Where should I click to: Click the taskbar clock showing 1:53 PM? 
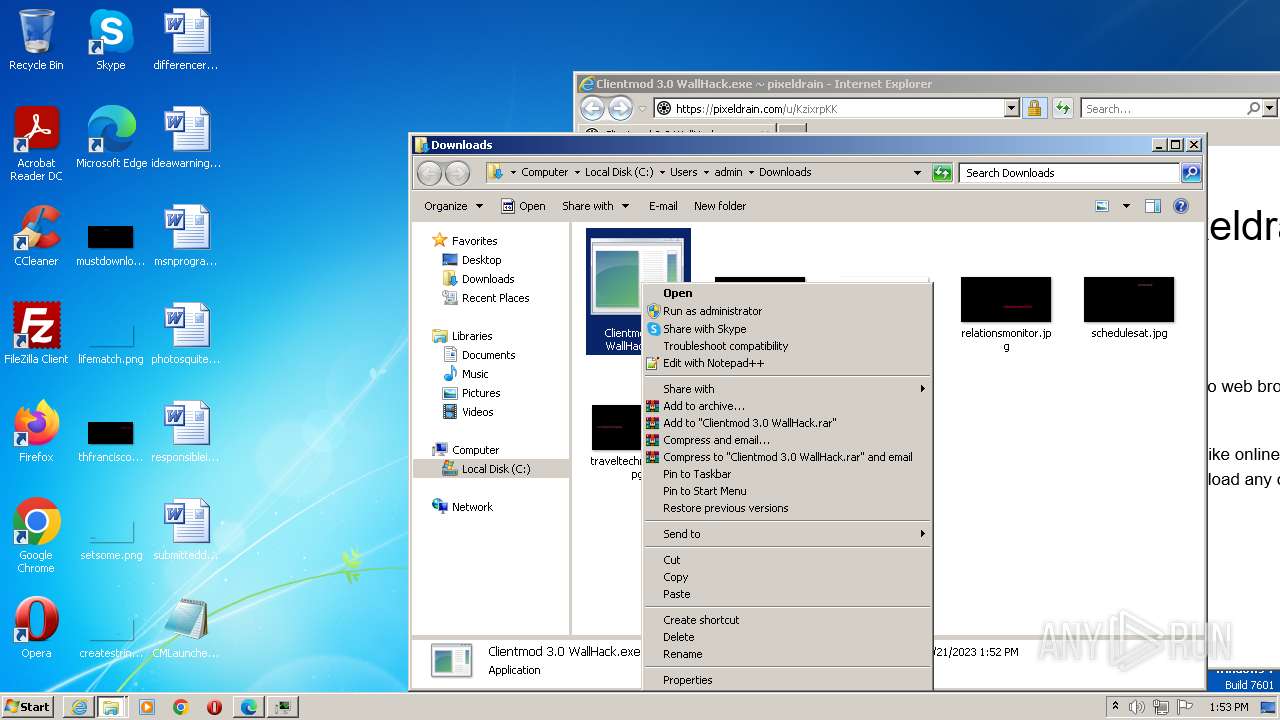pos(1228,707)
